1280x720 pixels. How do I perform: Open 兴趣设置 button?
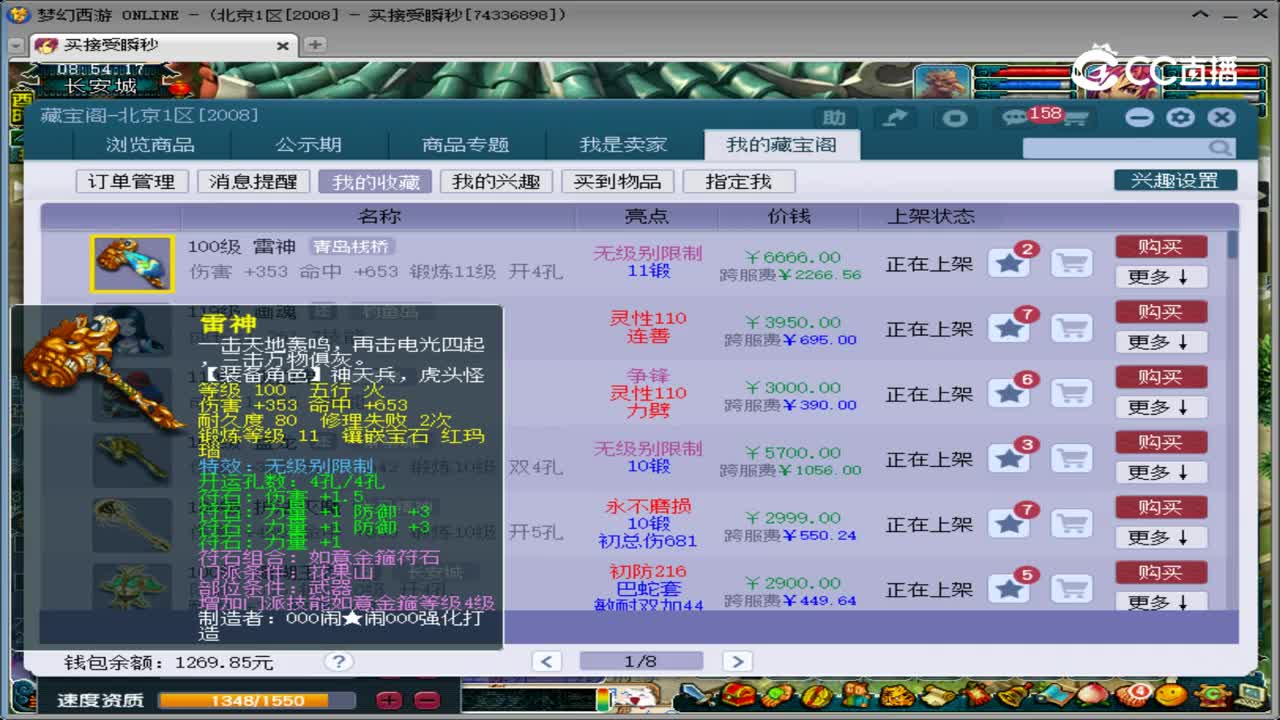[x=1175, y=180]
